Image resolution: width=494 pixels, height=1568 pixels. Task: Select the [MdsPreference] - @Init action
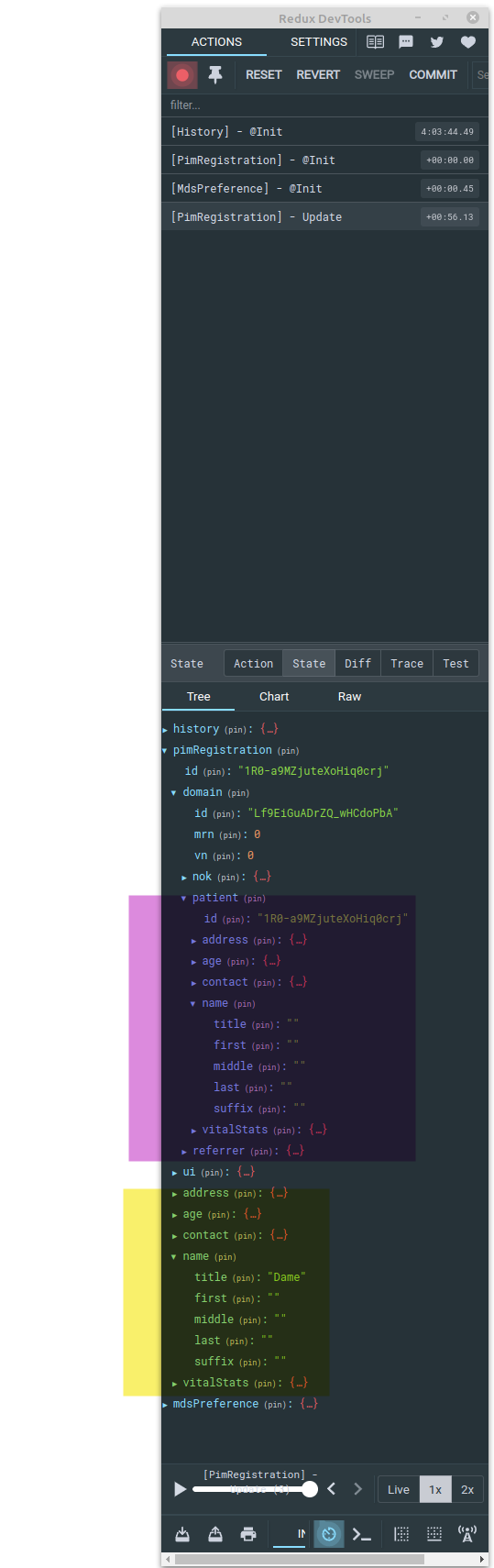coord(324,188)
